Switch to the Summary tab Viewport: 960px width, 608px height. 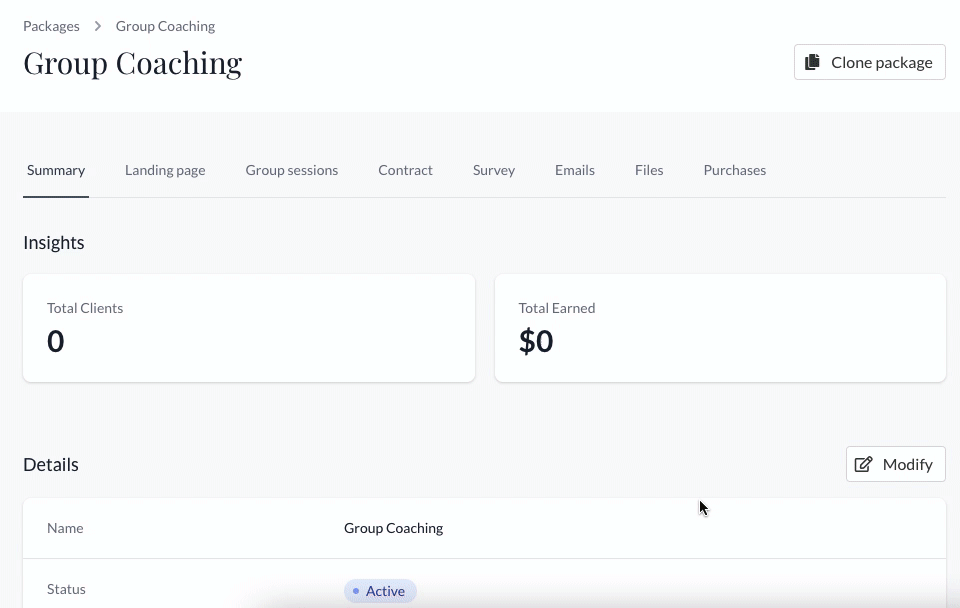click(56, 170)
